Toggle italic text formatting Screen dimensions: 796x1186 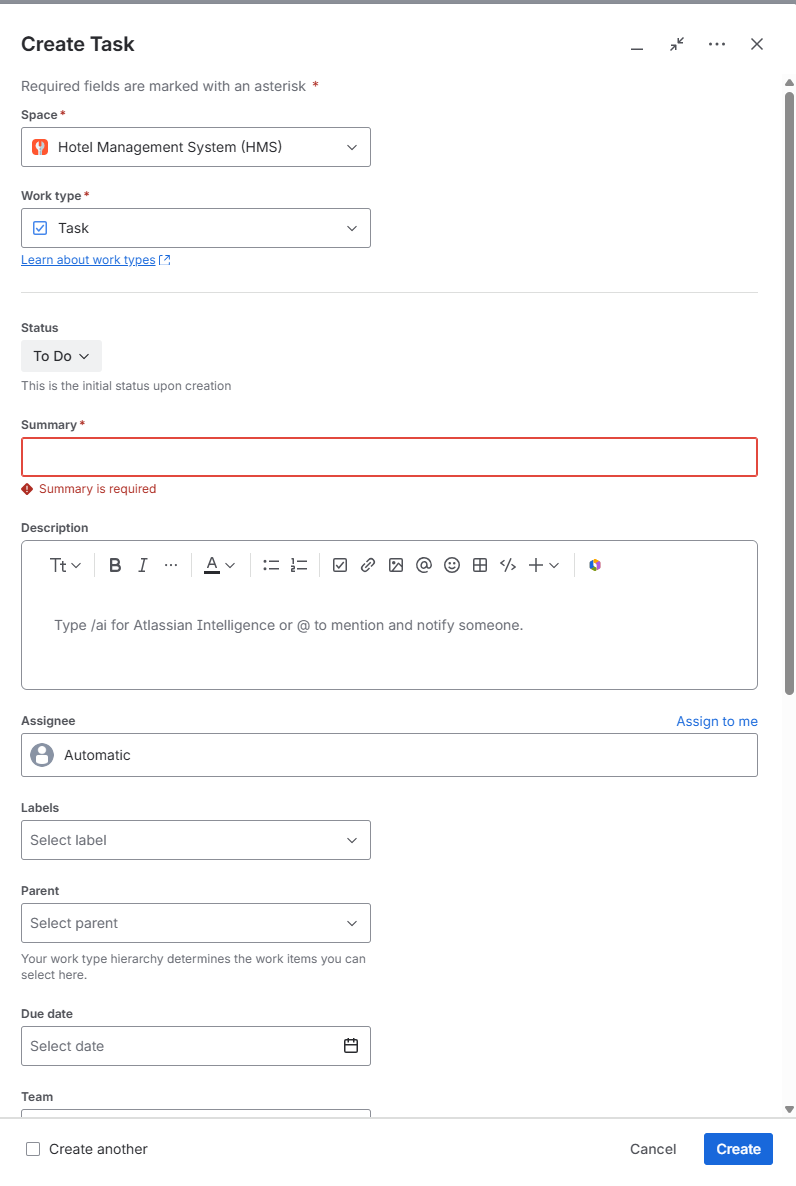coord(142,565)
